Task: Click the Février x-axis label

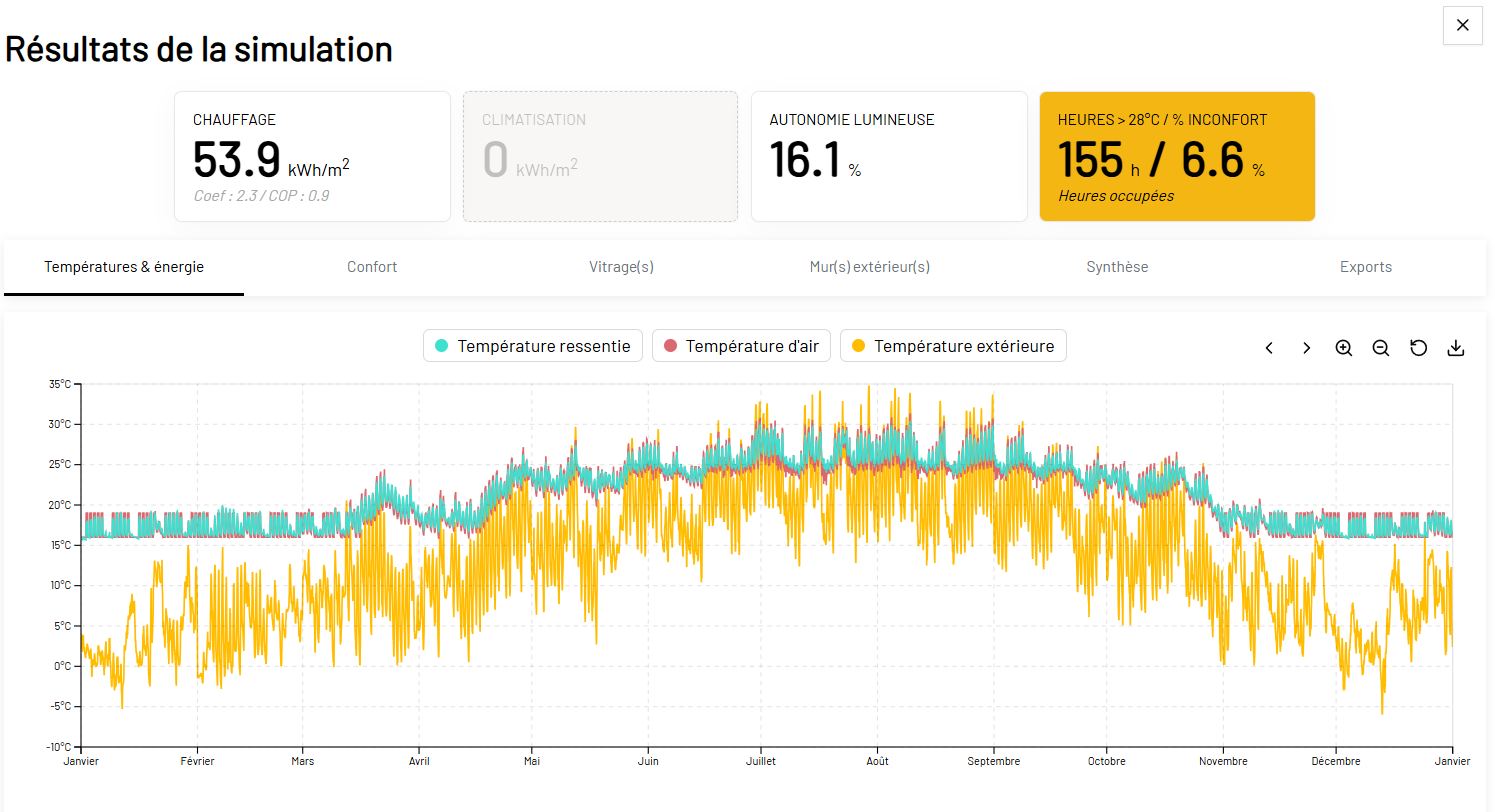Action: pos(197,762)
